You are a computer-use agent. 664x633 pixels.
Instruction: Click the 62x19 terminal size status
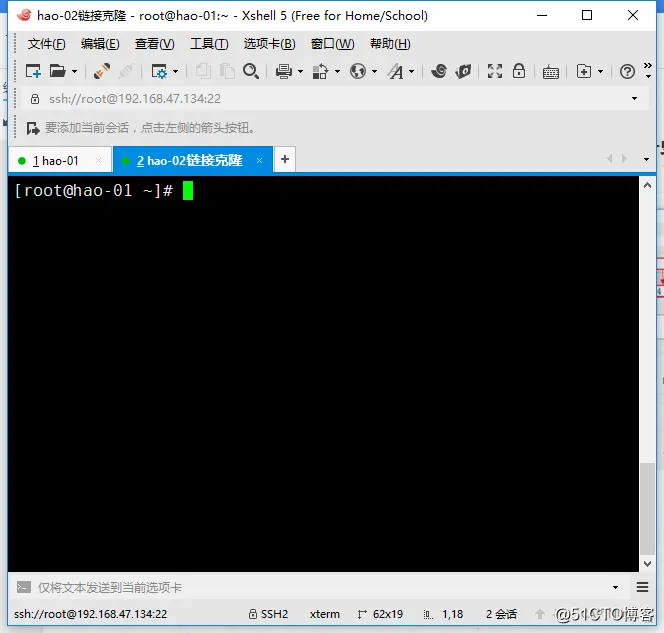[380, 614]
